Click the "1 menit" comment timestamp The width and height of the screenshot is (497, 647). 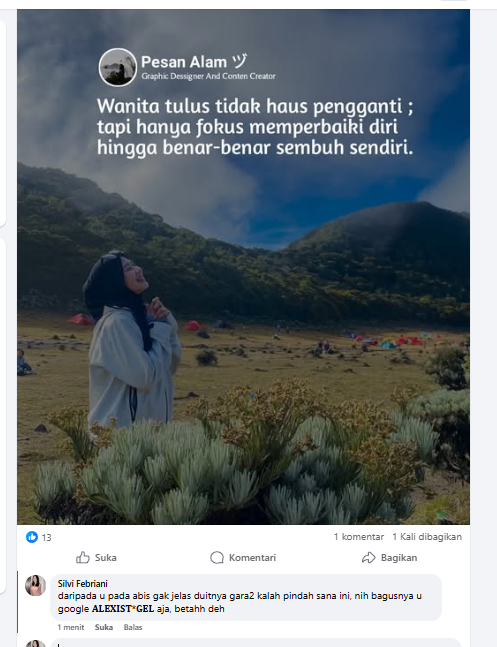[71, 627]
